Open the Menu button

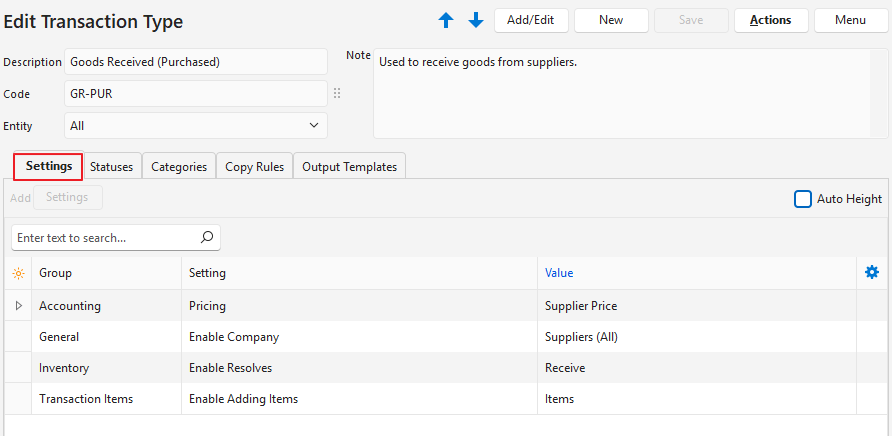(x=850, y=20)
